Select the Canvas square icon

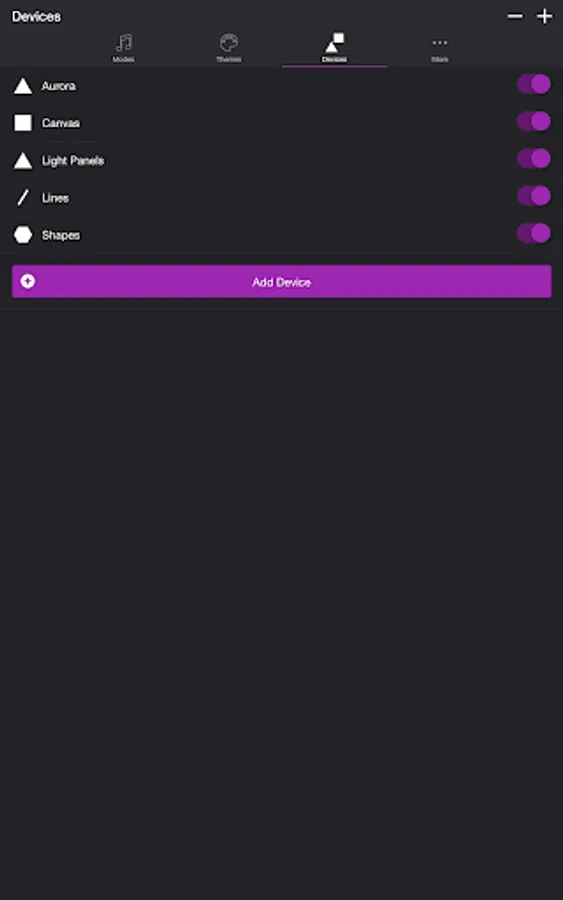click(23, 123)
